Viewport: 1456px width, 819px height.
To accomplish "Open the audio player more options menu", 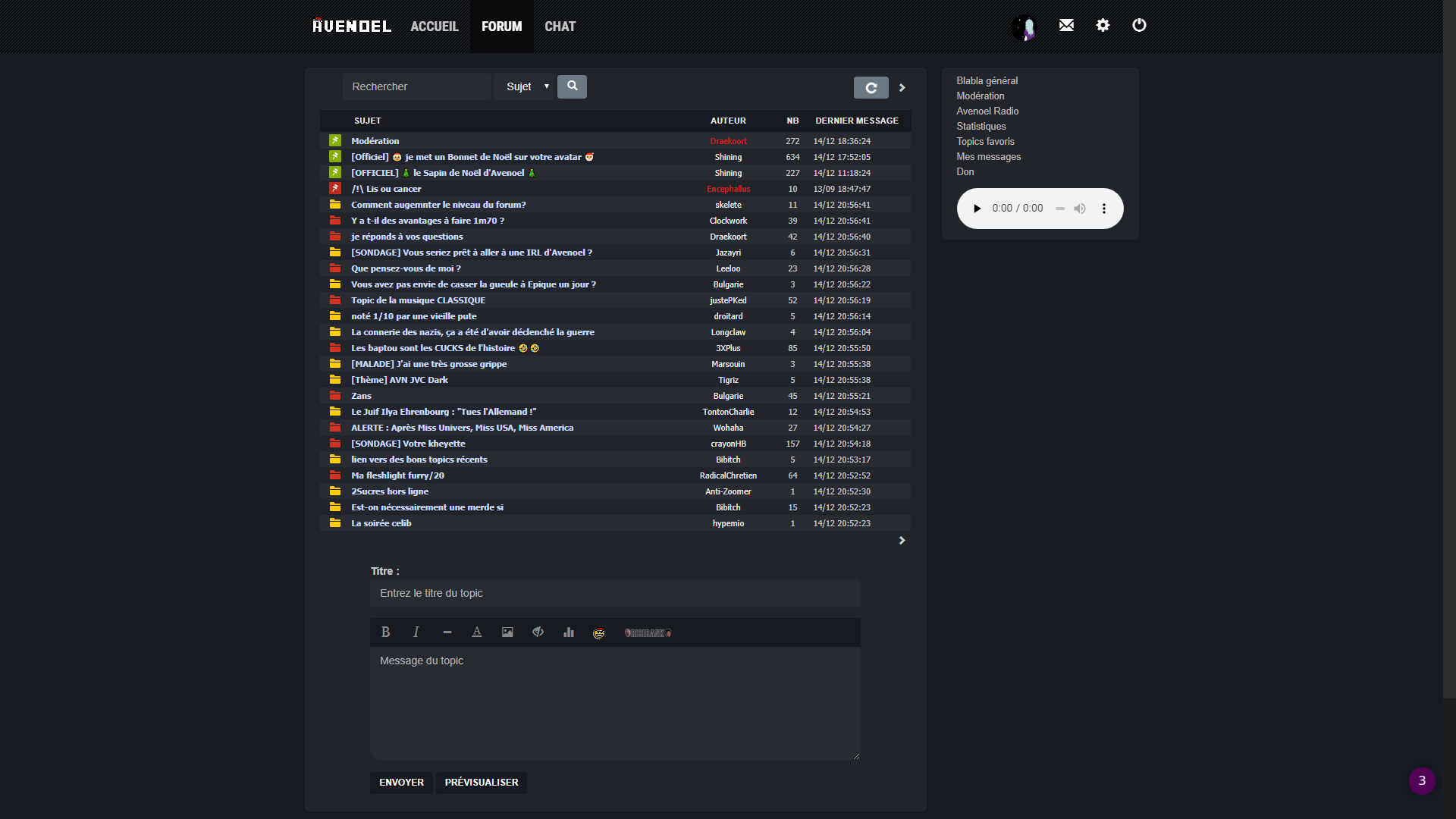I will pyautogui.click(x=1104, y=209).
